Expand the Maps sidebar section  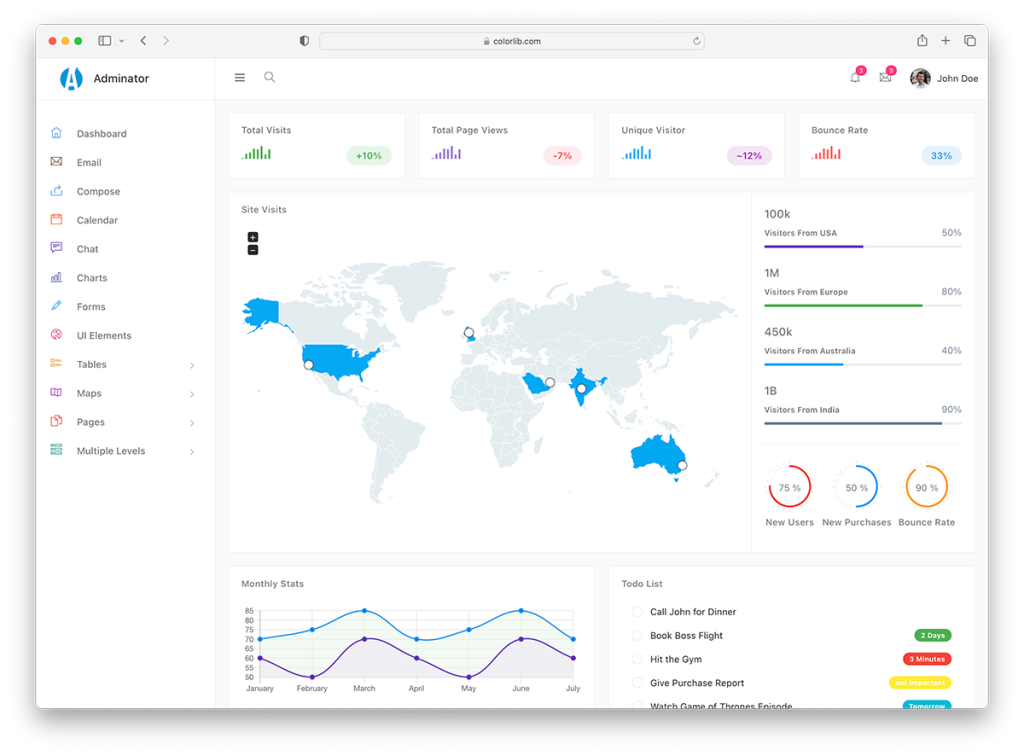tap(89, 394)
